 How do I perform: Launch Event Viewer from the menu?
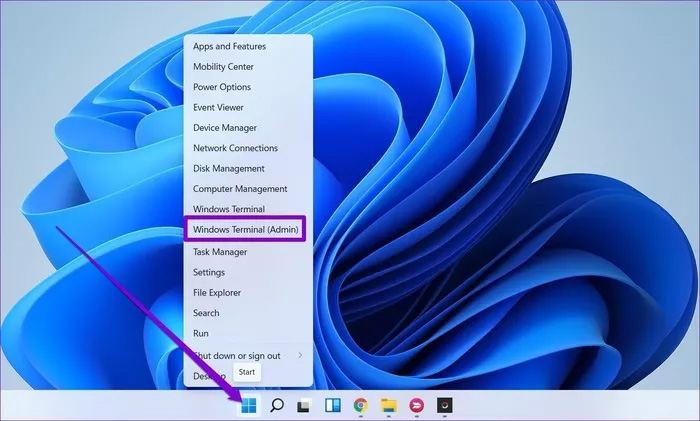[x=218, y=107]
